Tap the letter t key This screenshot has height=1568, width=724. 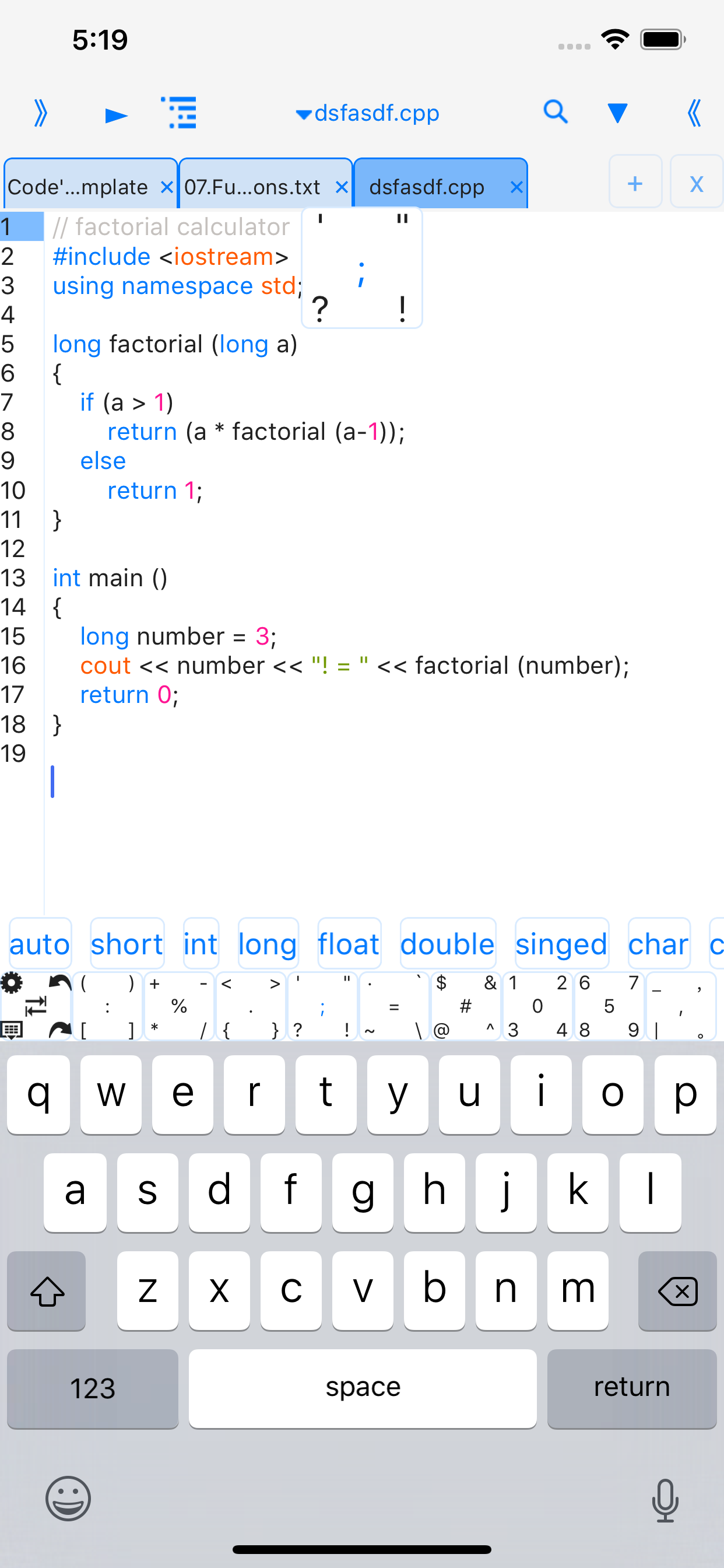click(x=325, y=1094)
